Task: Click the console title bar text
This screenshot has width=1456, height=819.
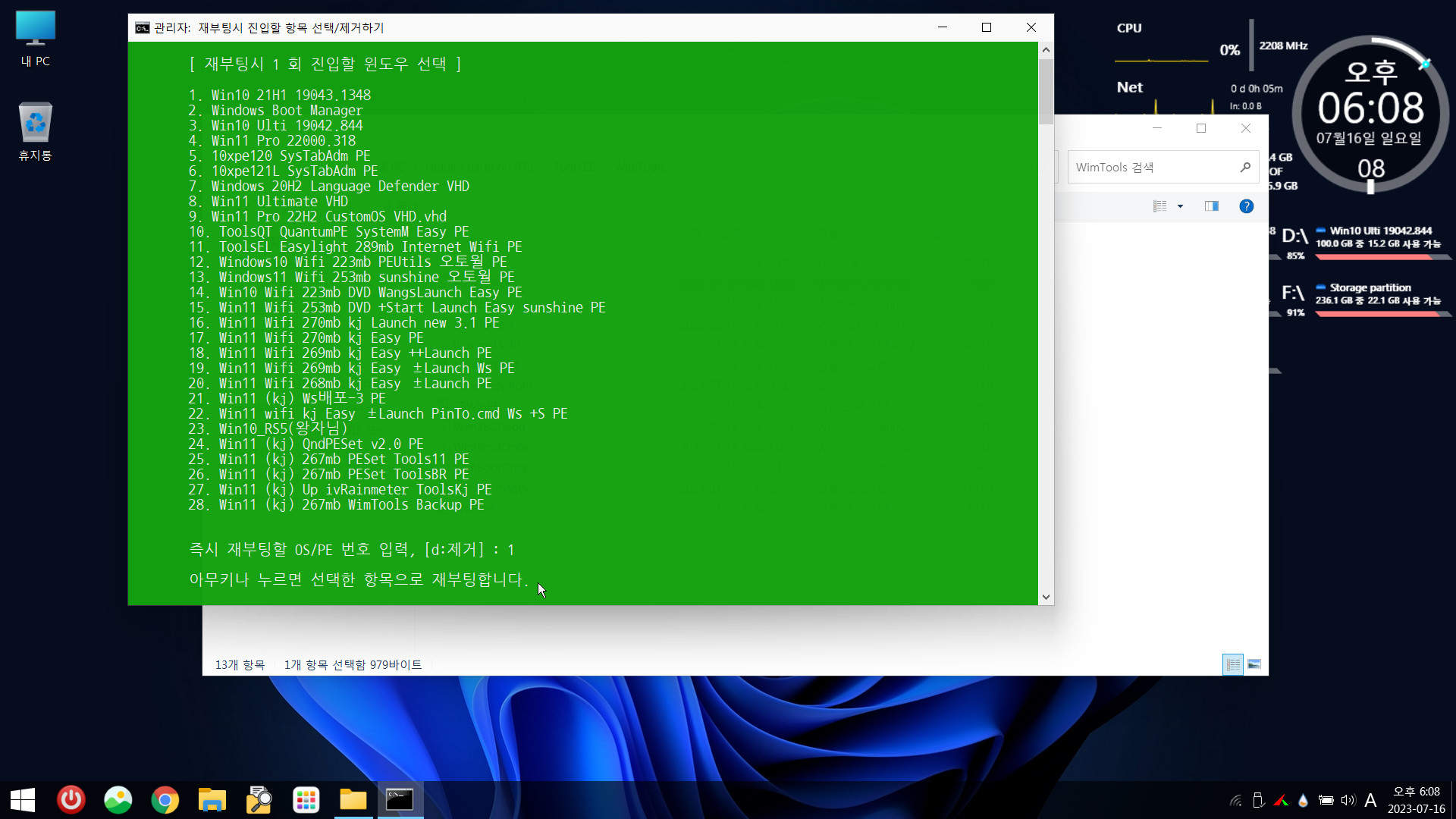Action: [269, 28]
